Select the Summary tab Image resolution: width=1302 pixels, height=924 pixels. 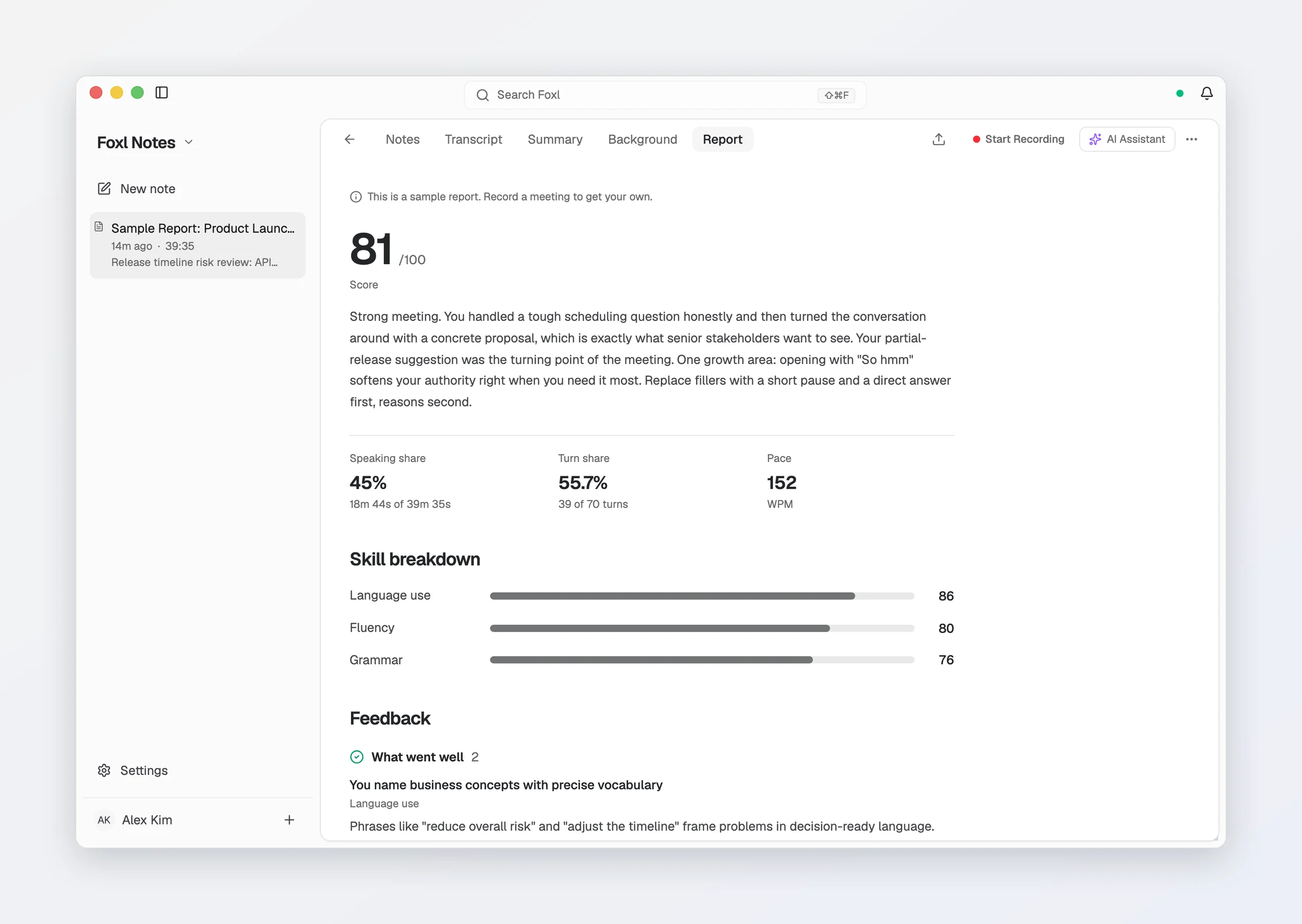[555, 139]
